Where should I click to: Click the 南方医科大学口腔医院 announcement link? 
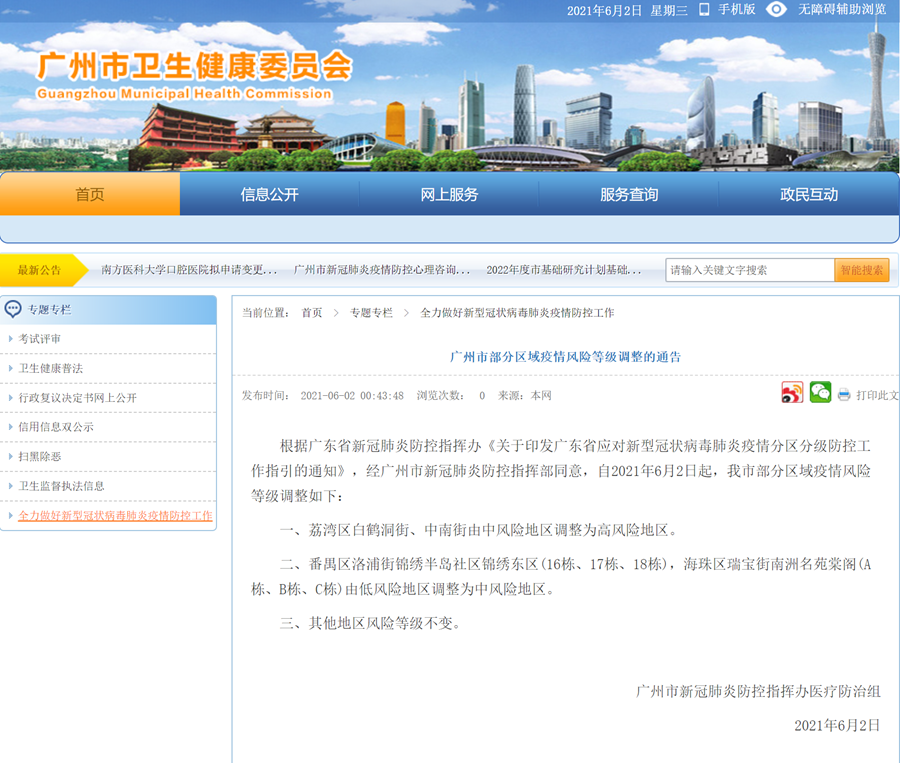click(189, 270)
